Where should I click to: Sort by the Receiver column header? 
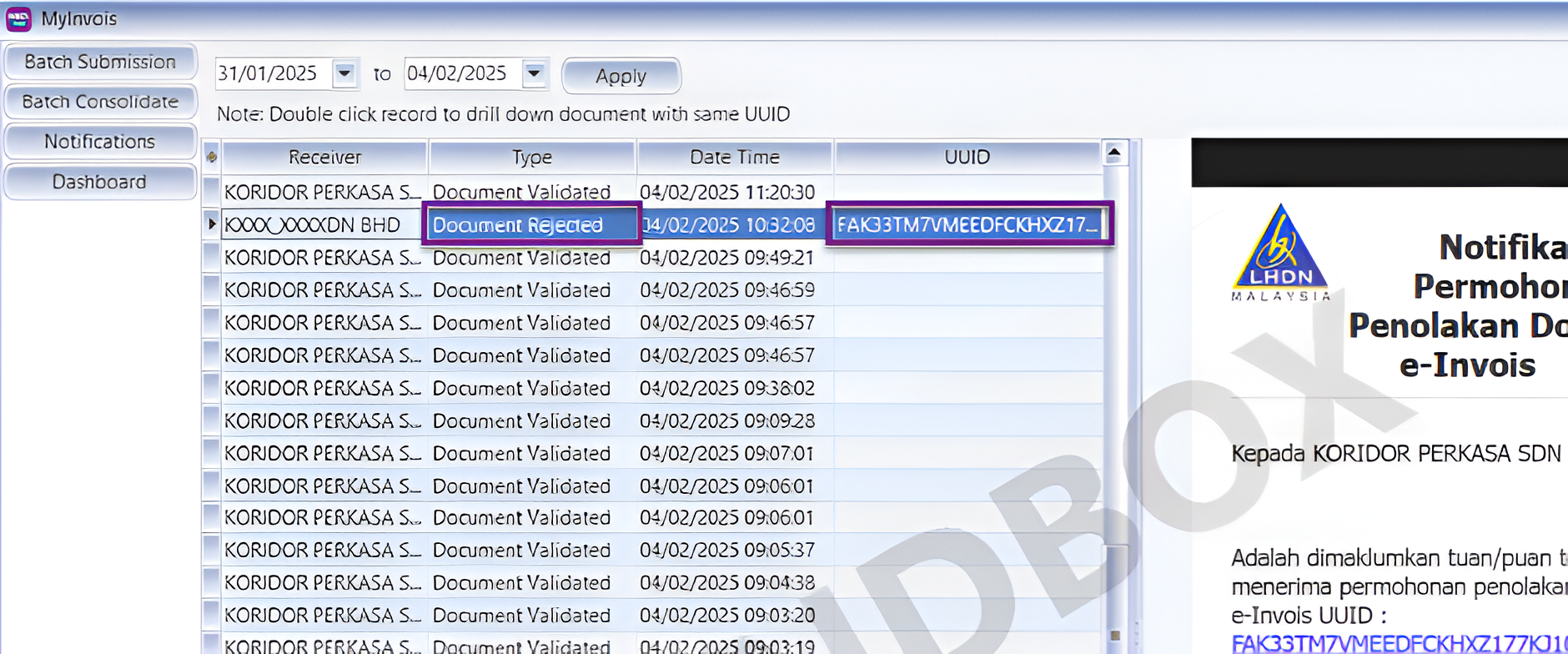324,157
